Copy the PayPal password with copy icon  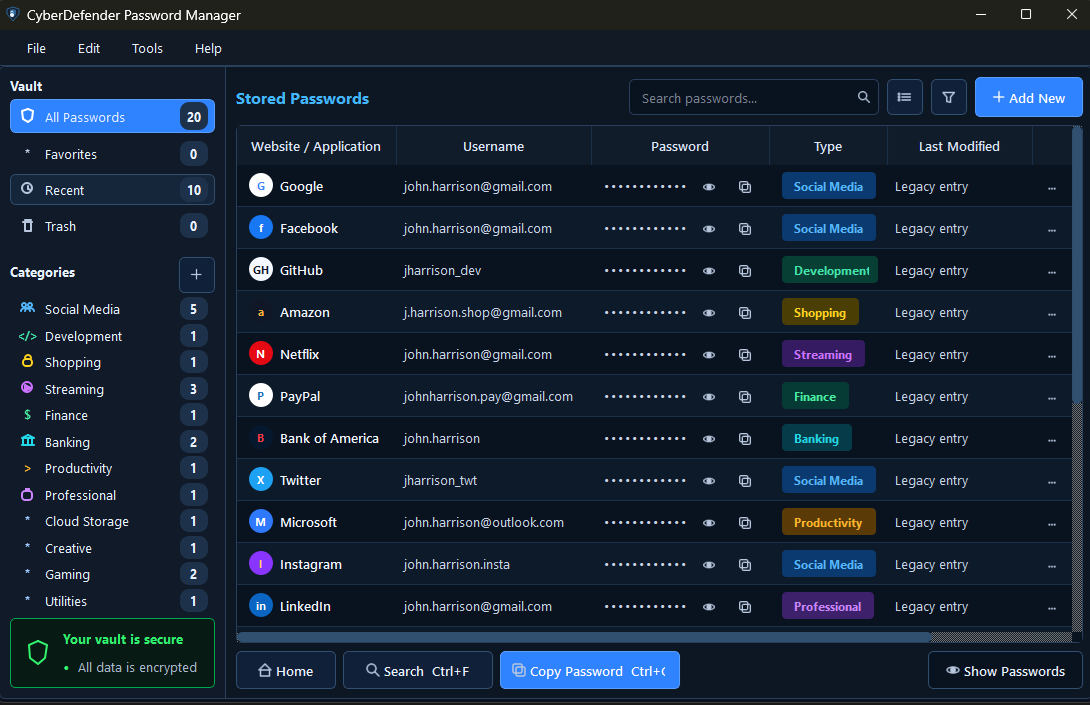[745, 397]
